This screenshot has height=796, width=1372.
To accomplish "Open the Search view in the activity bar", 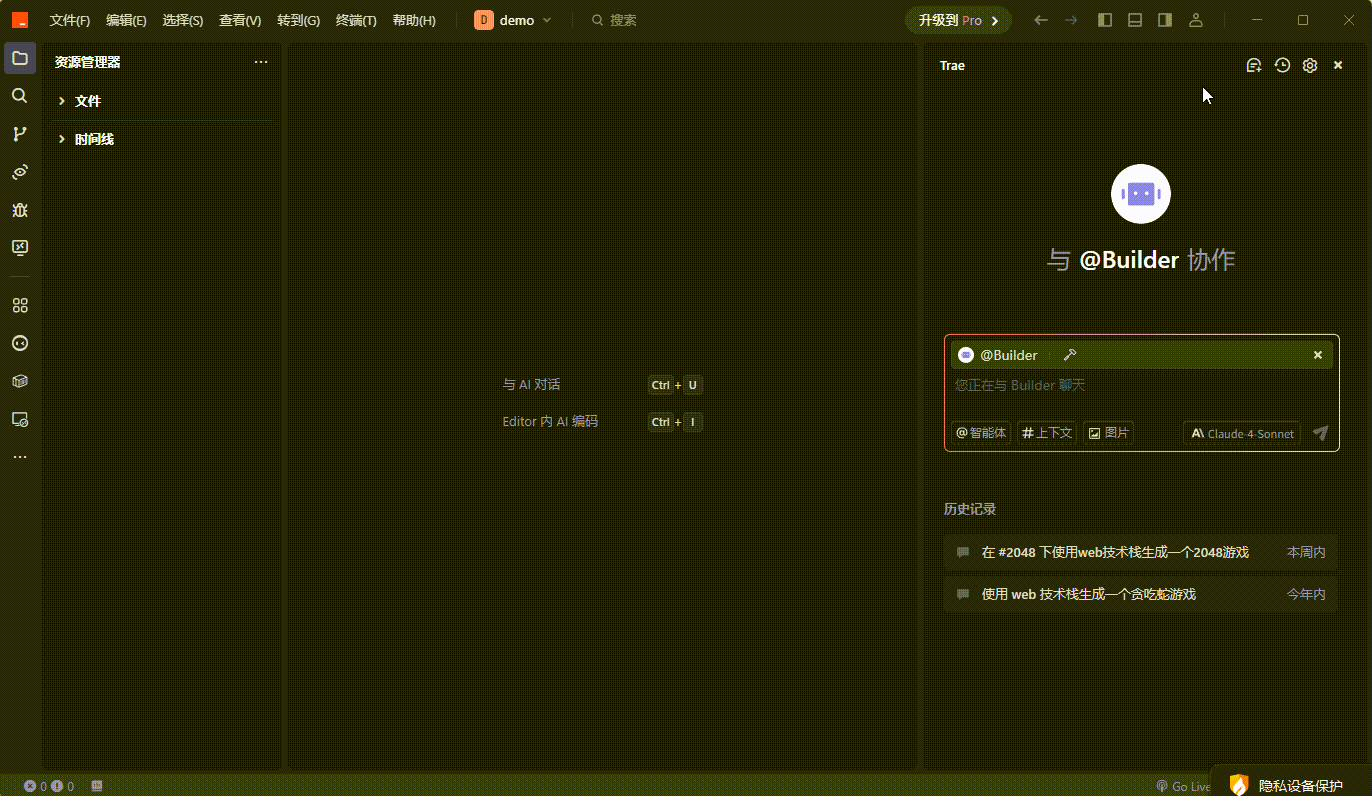I will click(20, 96).
